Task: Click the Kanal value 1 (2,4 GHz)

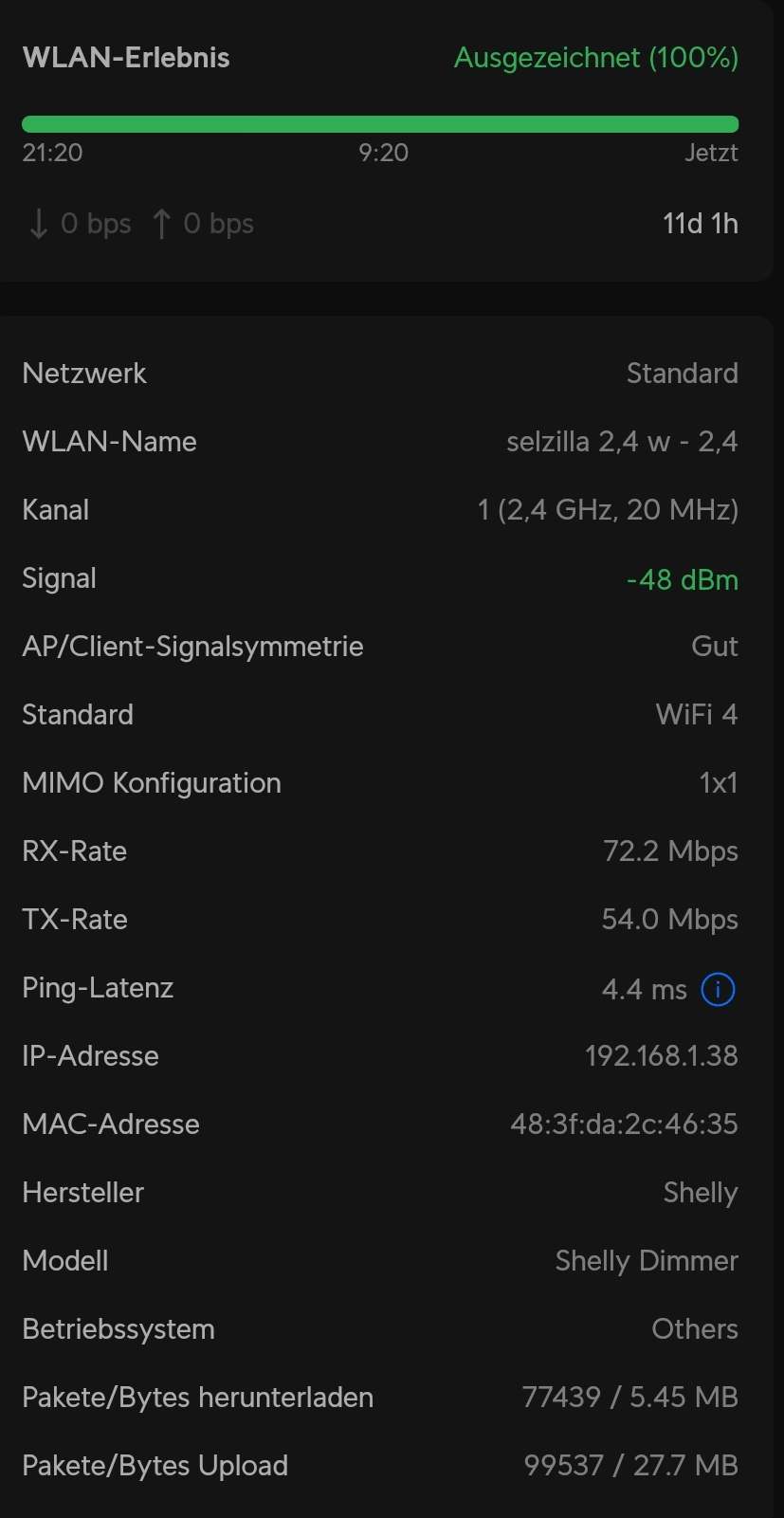Action: [608, 509]
